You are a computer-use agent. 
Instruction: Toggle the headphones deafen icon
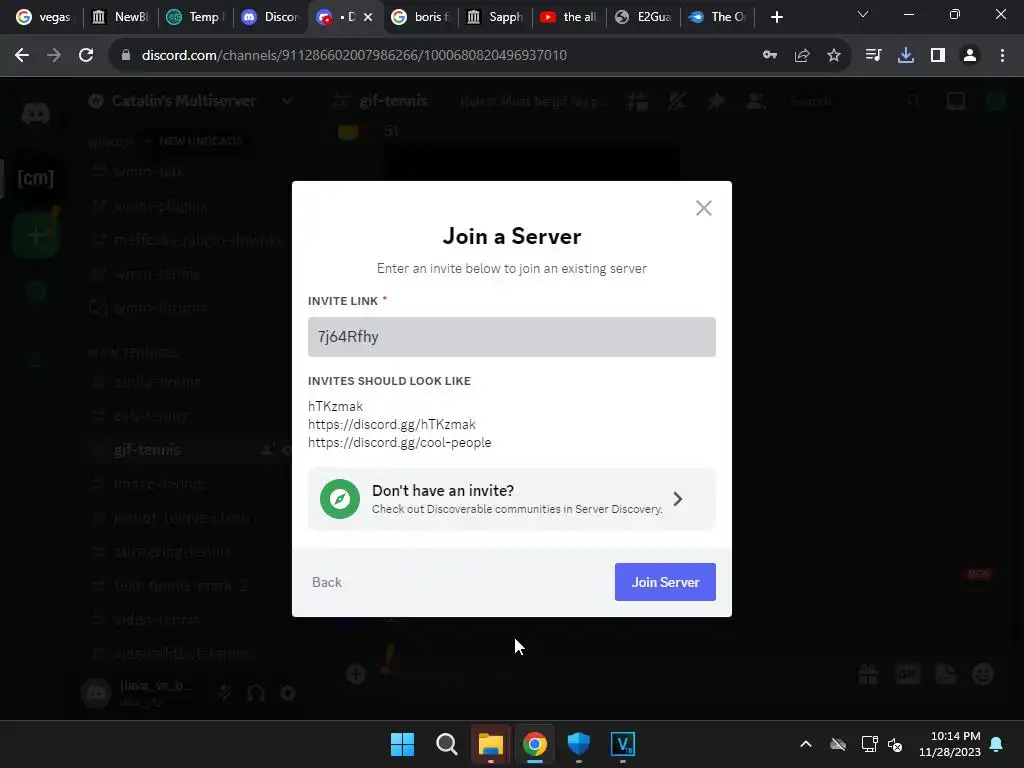pyautogui.click(x=256, y=693)
